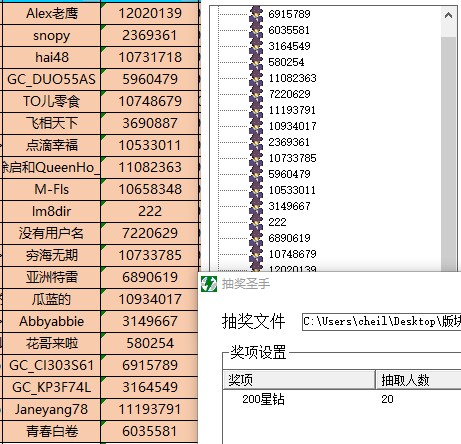
Task: Click spreadsheet cell TO儿零食
Action: [51, 101]
